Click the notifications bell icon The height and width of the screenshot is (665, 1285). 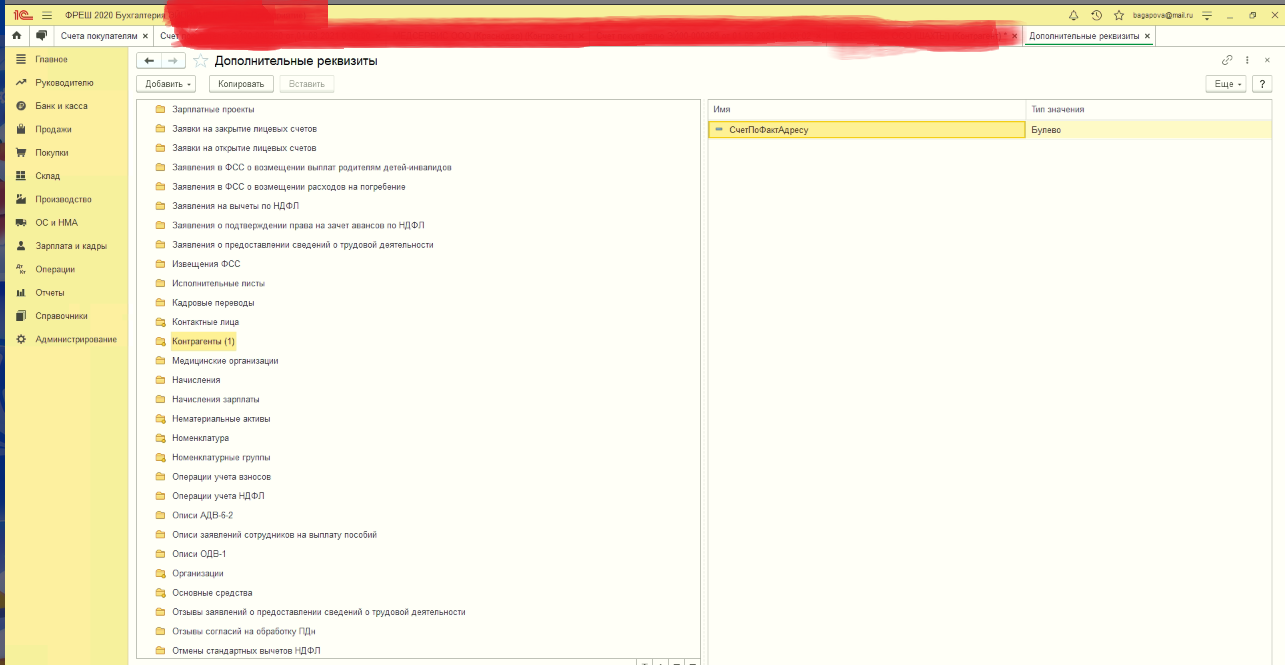pyautogui.click(x=1074, y=15)
